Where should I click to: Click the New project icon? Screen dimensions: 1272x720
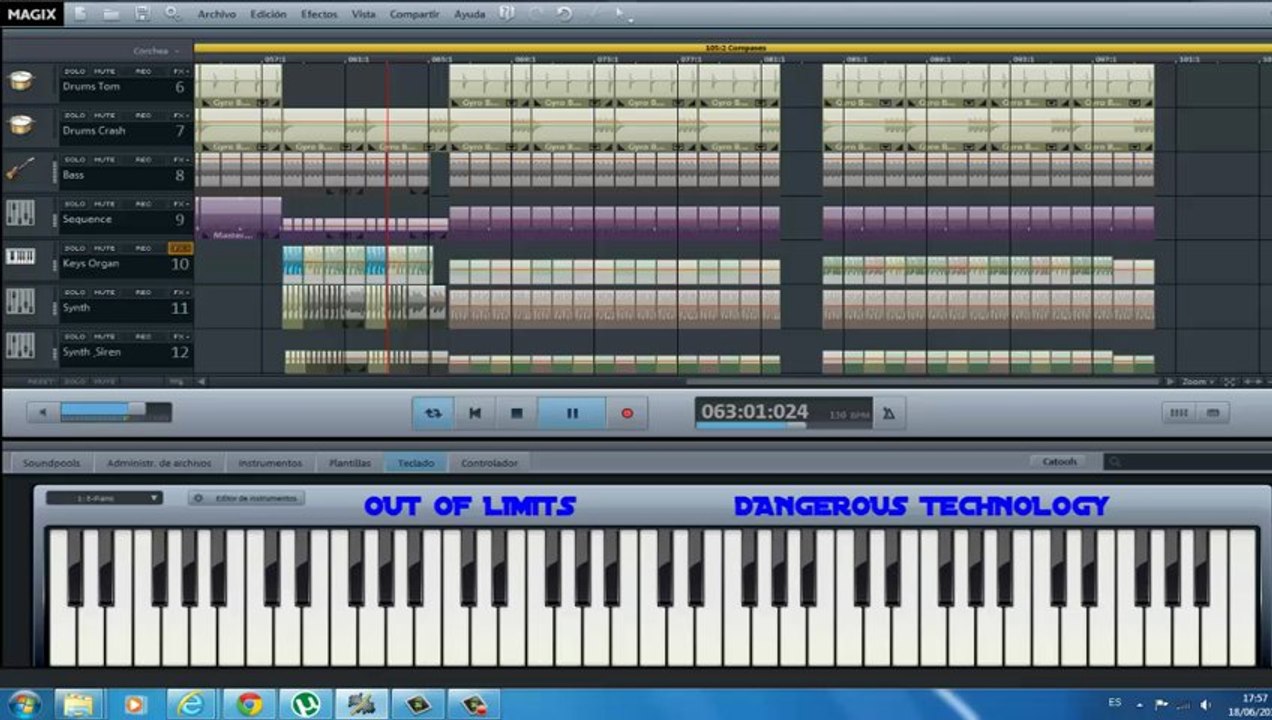tap(80, 14)
